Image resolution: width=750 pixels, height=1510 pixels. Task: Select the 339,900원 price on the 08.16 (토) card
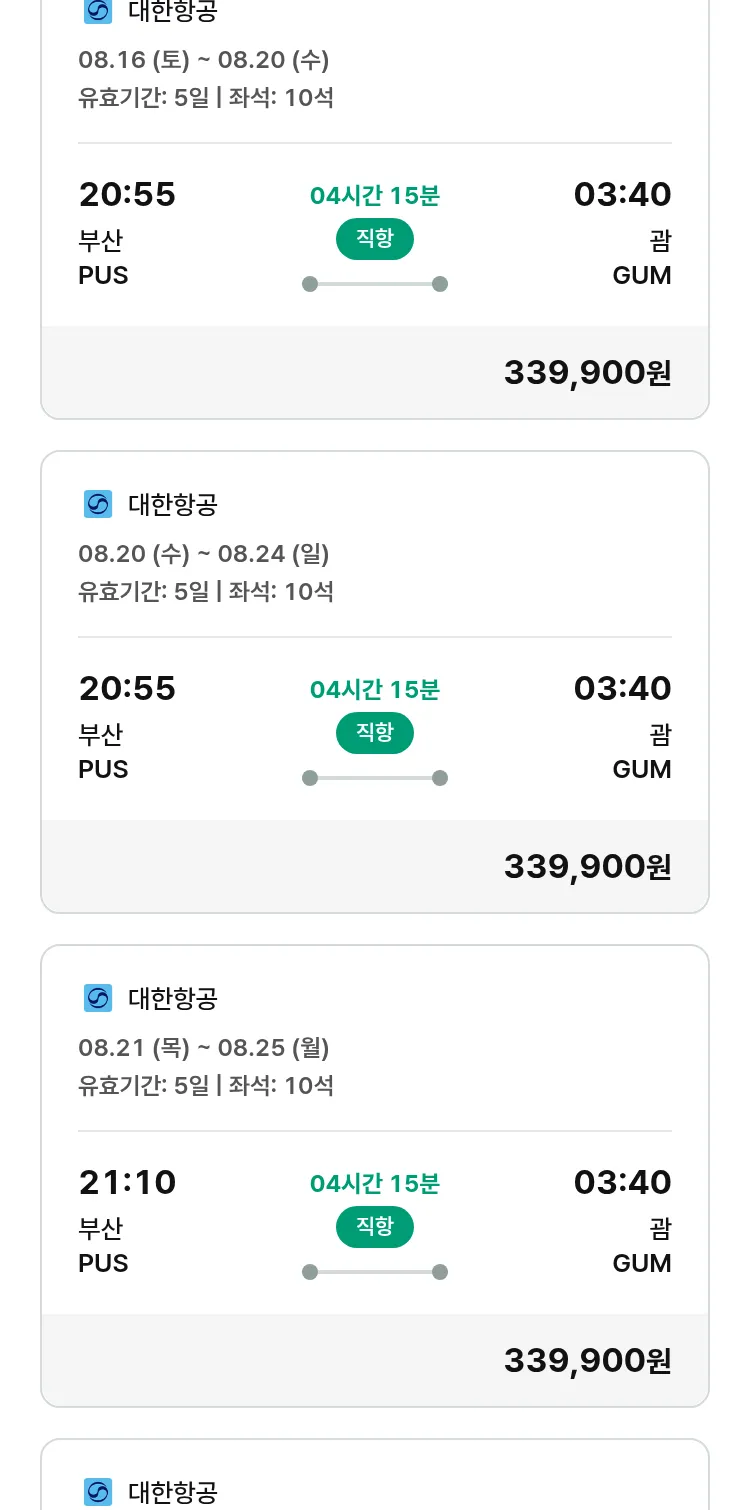click(x=587, y=373)
